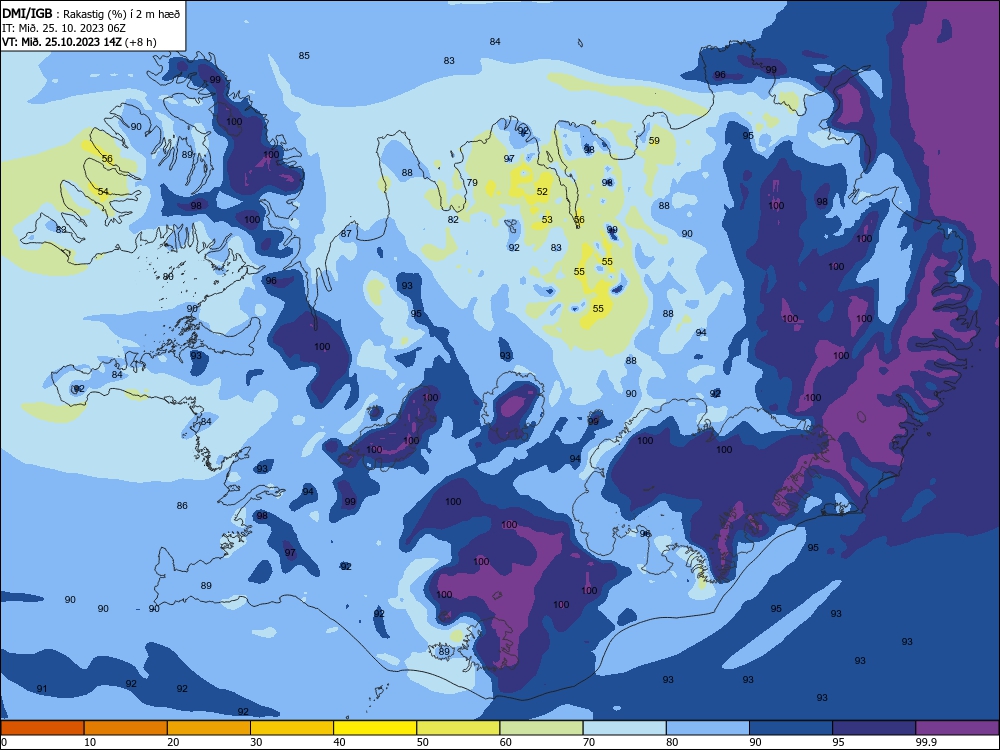Click the map humidity value '54'

click(103, 191)
